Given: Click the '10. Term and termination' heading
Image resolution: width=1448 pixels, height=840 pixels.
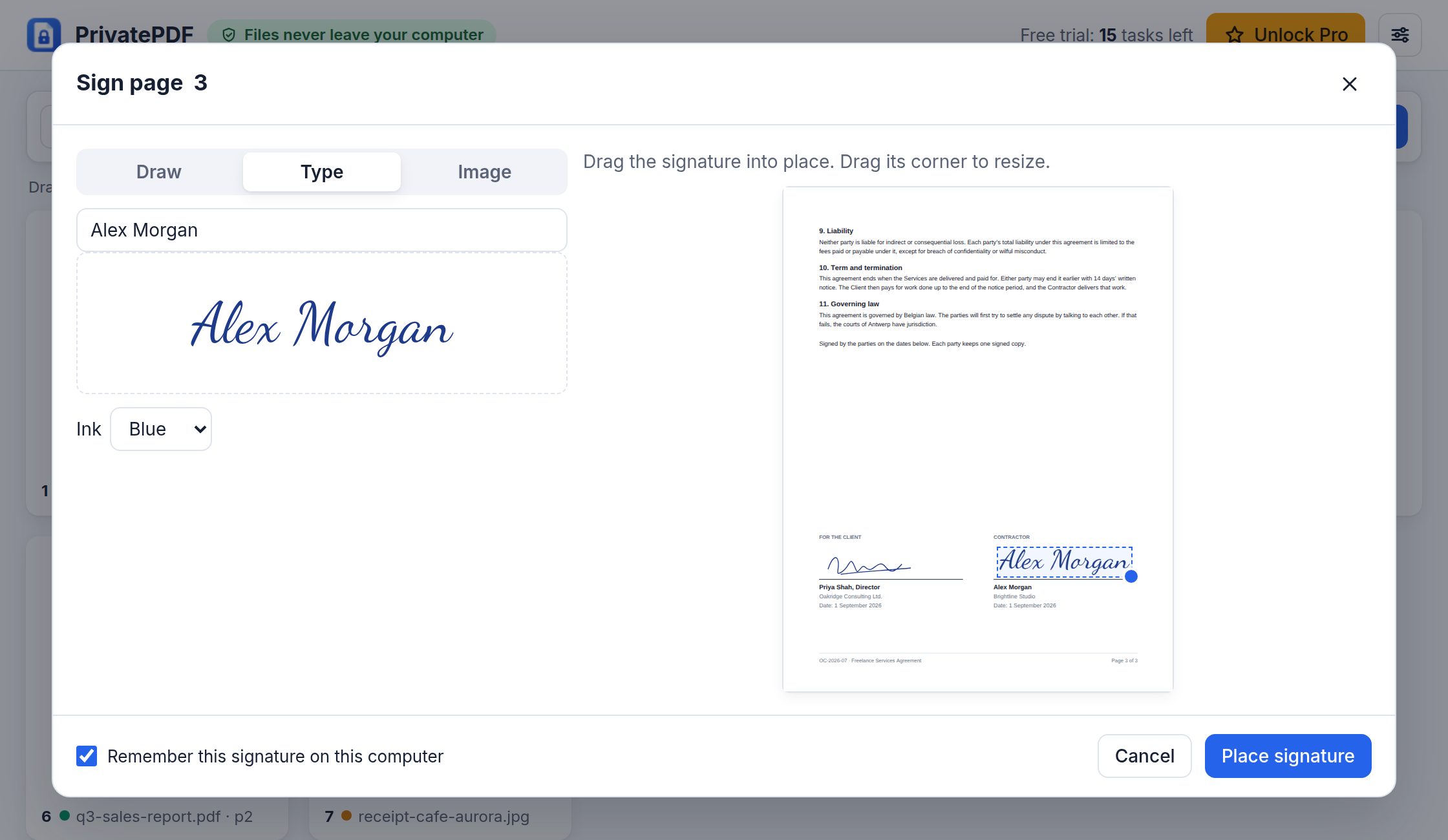Looking at the screenshot, I should point(860,268).
